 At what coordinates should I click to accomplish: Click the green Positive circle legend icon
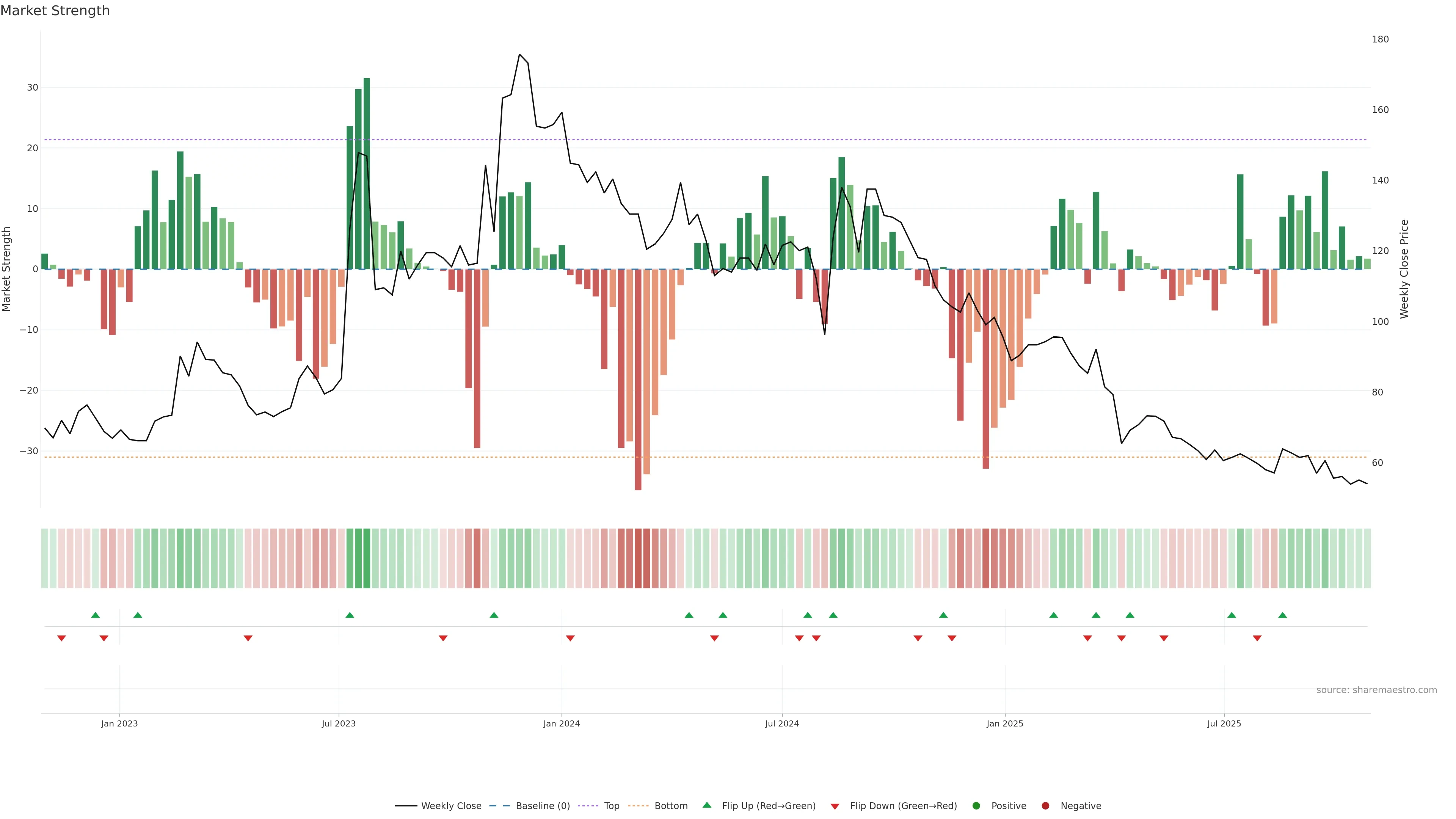point(976,806)
